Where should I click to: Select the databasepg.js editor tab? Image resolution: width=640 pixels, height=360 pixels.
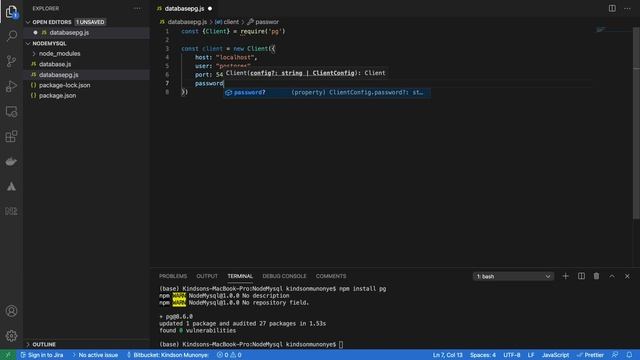point(184,8)
